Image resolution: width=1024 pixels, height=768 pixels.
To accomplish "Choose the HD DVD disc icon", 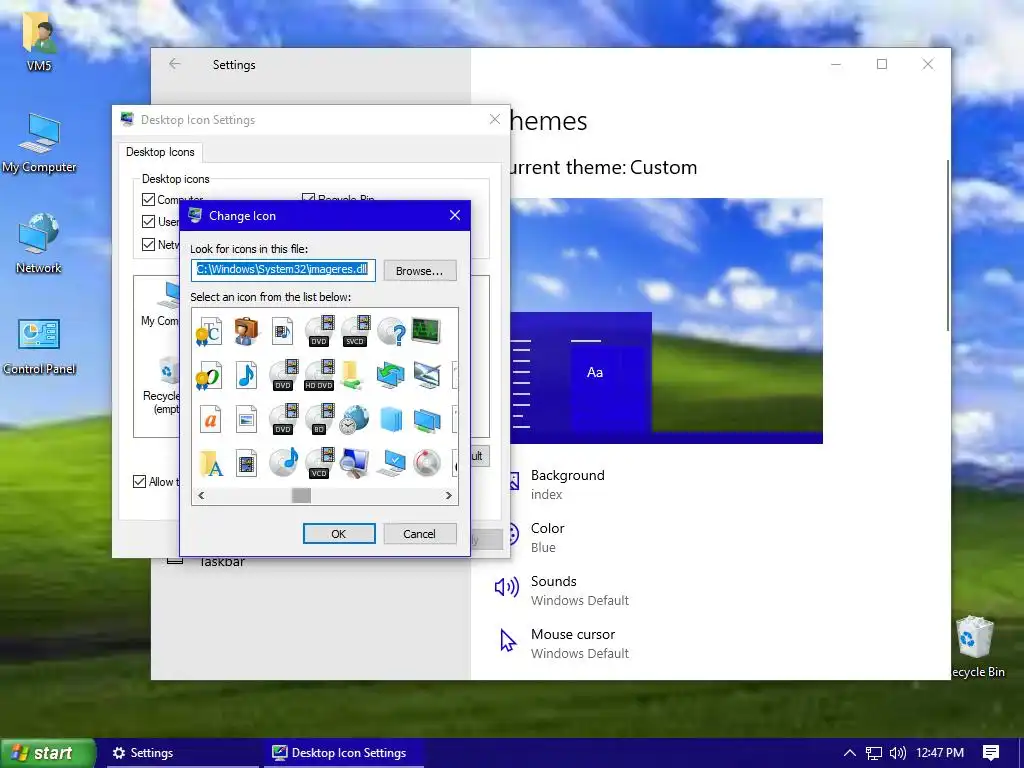I will tap(319, 376).
